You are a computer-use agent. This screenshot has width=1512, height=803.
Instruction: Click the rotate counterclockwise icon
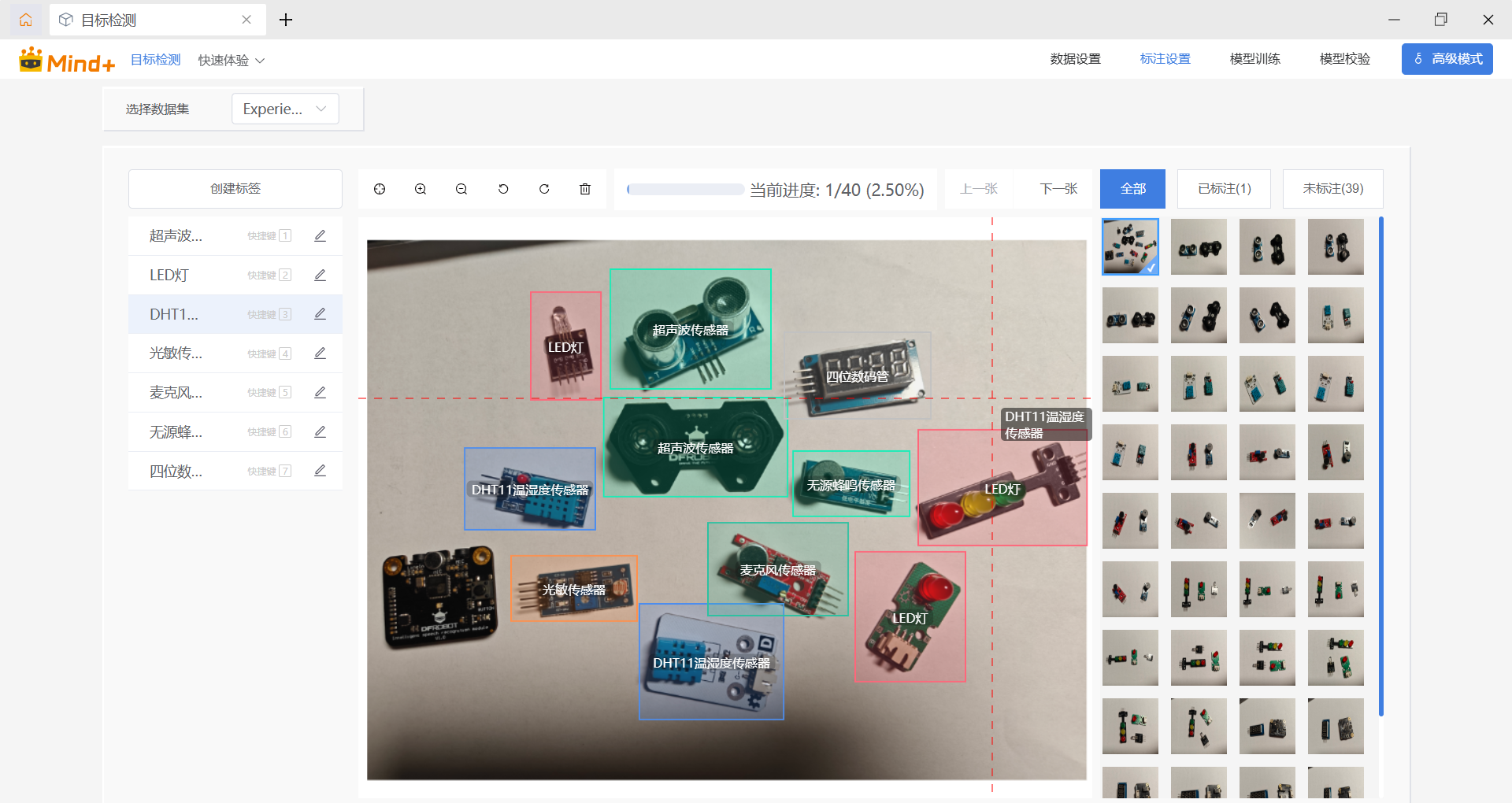(503, 189)
